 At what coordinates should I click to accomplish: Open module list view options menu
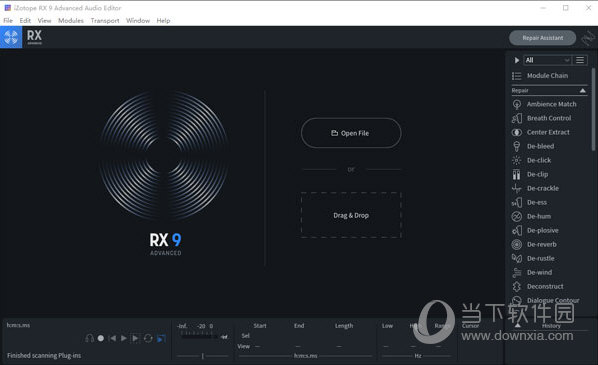(x=580, y=60)
